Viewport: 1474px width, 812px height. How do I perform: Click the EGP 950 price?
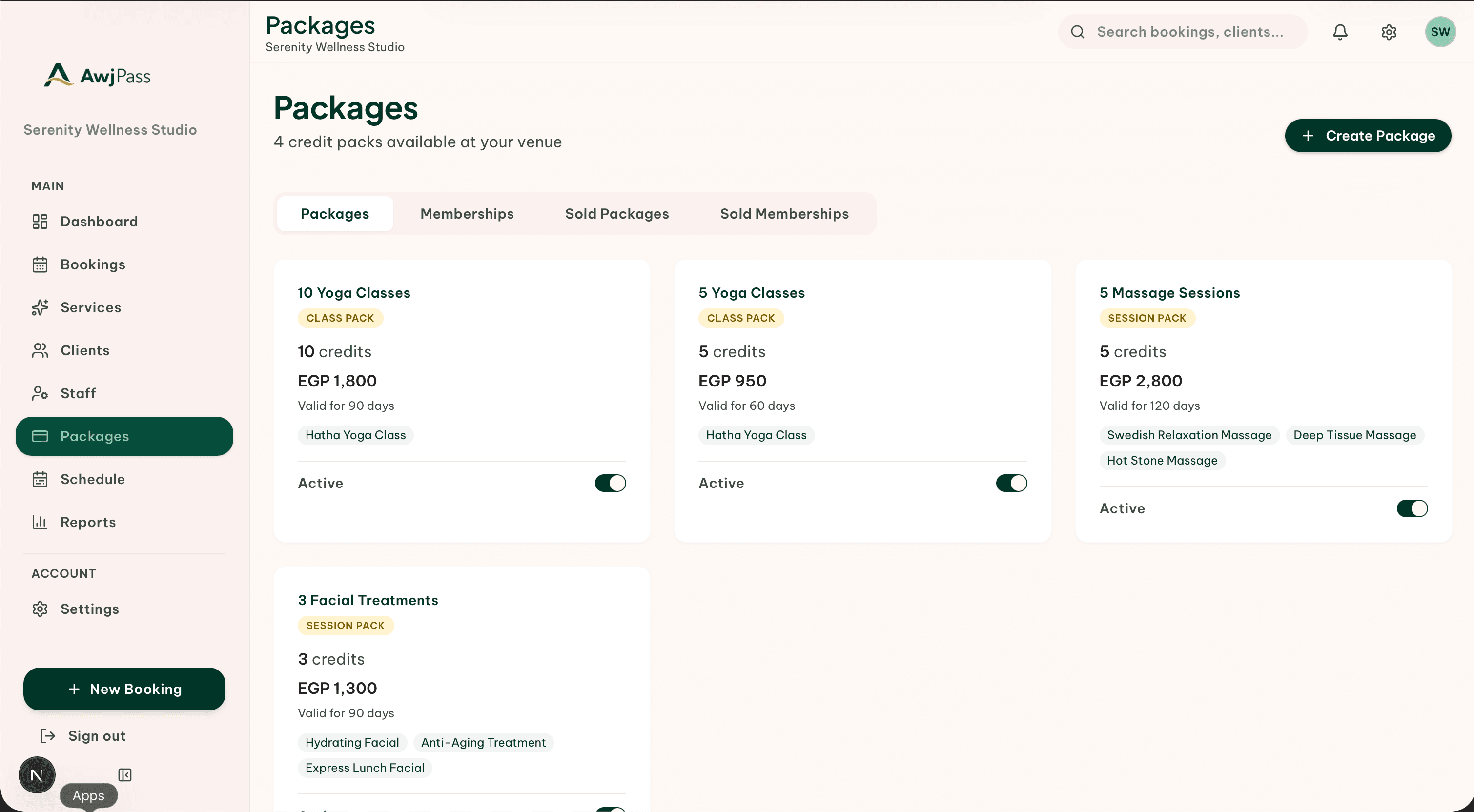pyautogui.click(x=732, y=381)
